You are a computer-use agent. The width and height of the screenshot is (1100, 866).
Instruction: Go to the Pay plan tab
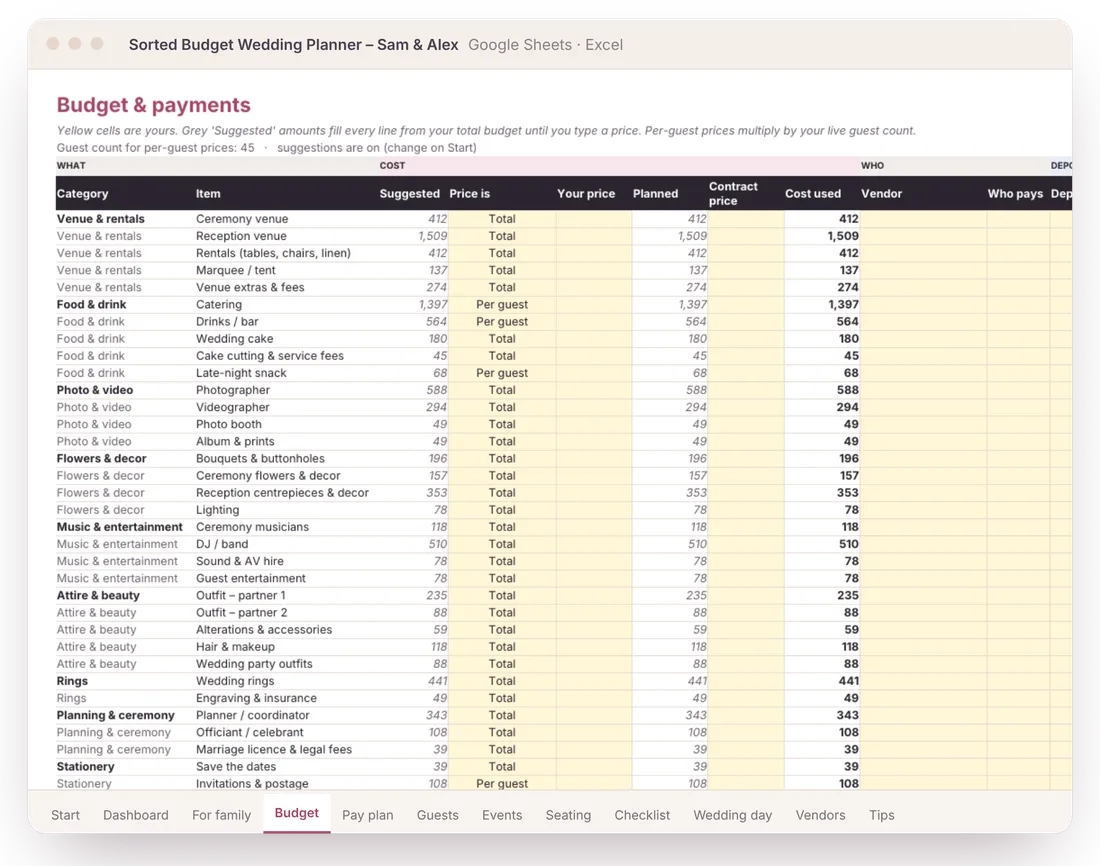click(368, 815)
